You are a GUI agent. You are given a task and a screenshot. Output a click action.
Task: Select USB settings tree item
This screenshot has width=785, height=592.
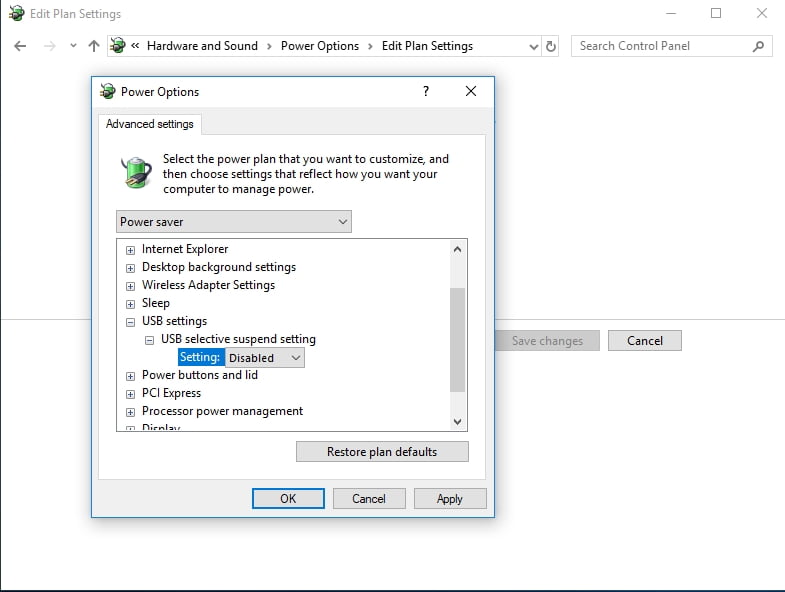click(174, 321)
